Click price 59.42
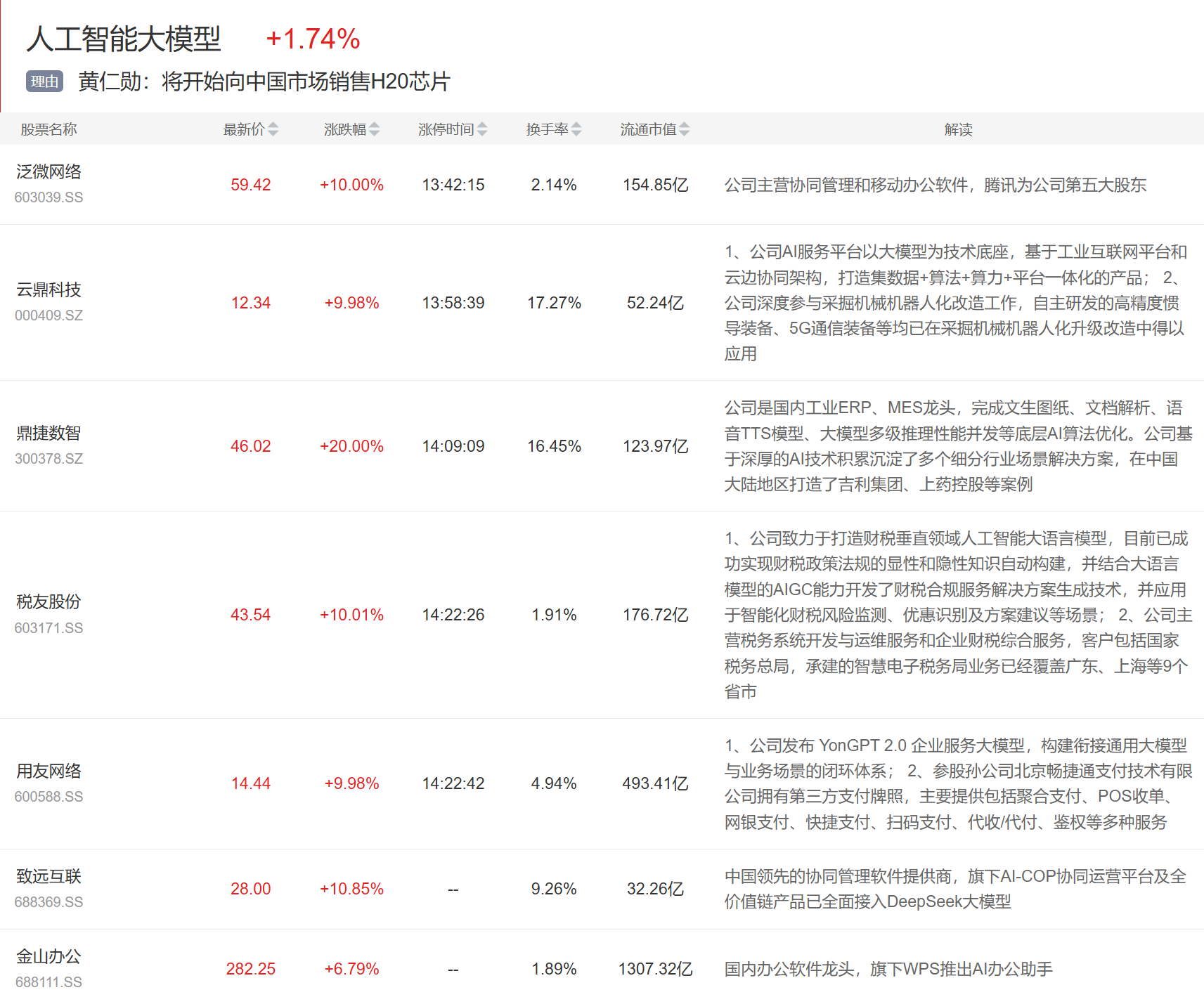This screenshot has width=1204, height=997. tap(251, 185)
